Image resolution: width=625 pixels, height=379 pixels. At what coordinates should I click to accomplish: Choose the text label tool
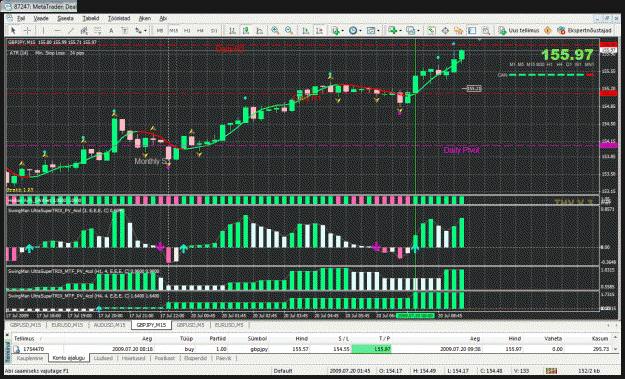pos(124,30)
